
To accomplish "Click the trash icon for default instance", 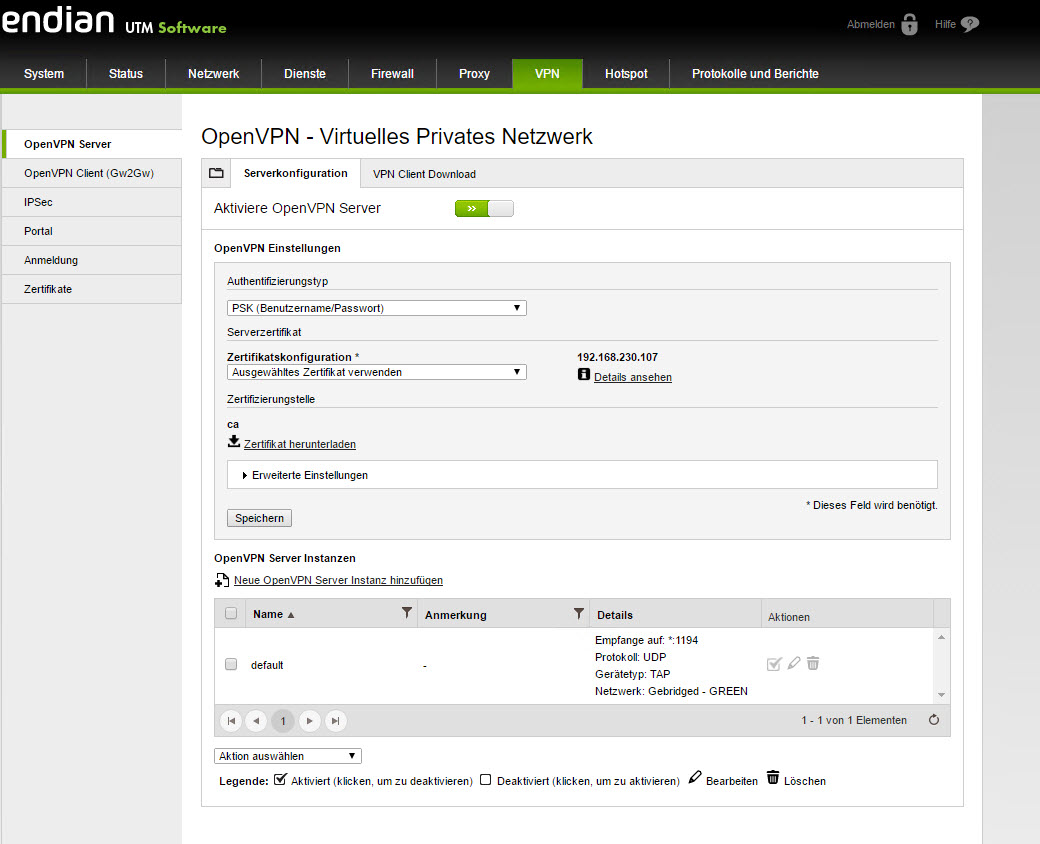I will point(813,664).
